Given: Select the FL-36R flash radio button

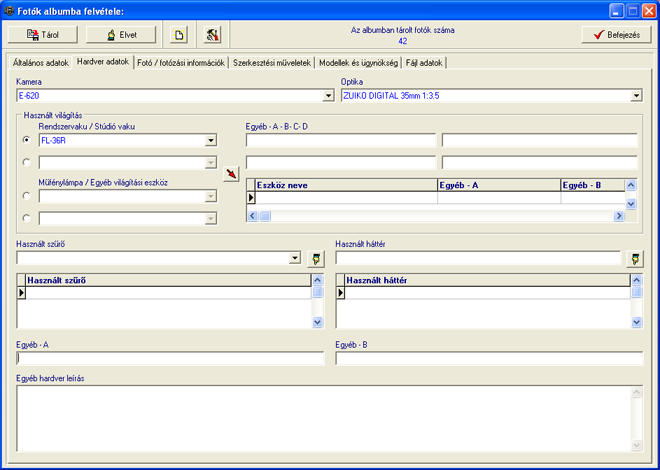Looking at the screenshot, I should pyautogui.click(x=27, y=140).
